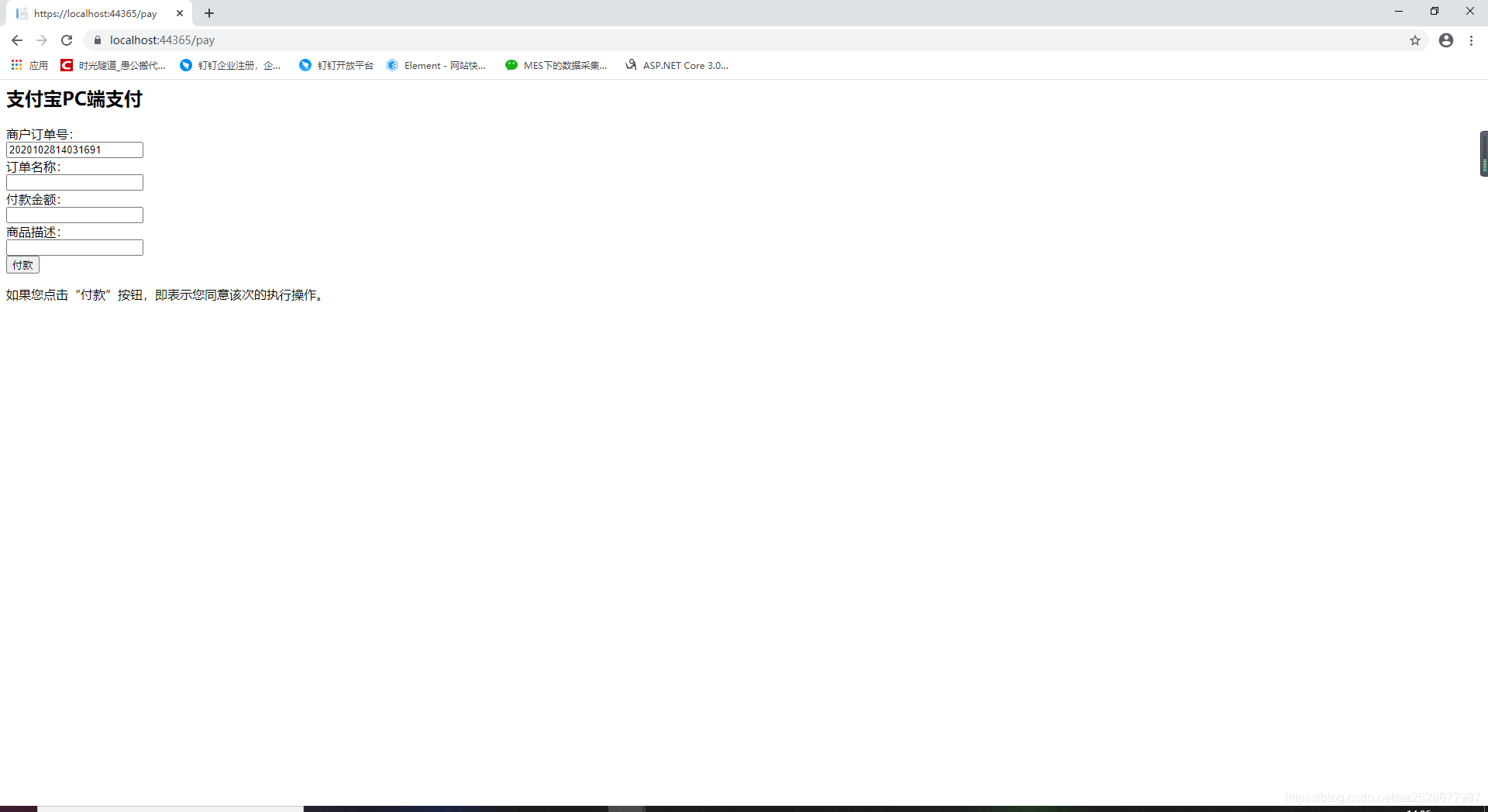Screen dimensions: 1488x812
Task: Minimize the browser window
Action: (x=1399, y=11)
